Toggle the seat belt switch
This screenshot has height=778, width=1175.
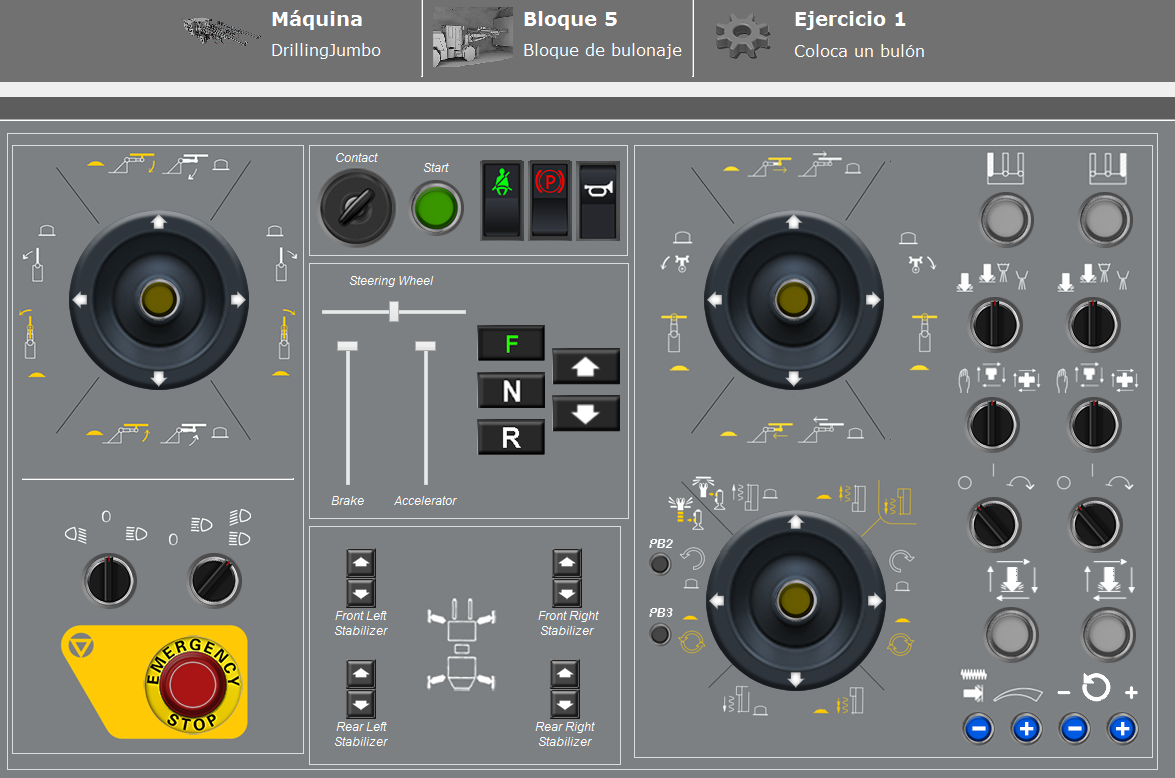[502, 200]
